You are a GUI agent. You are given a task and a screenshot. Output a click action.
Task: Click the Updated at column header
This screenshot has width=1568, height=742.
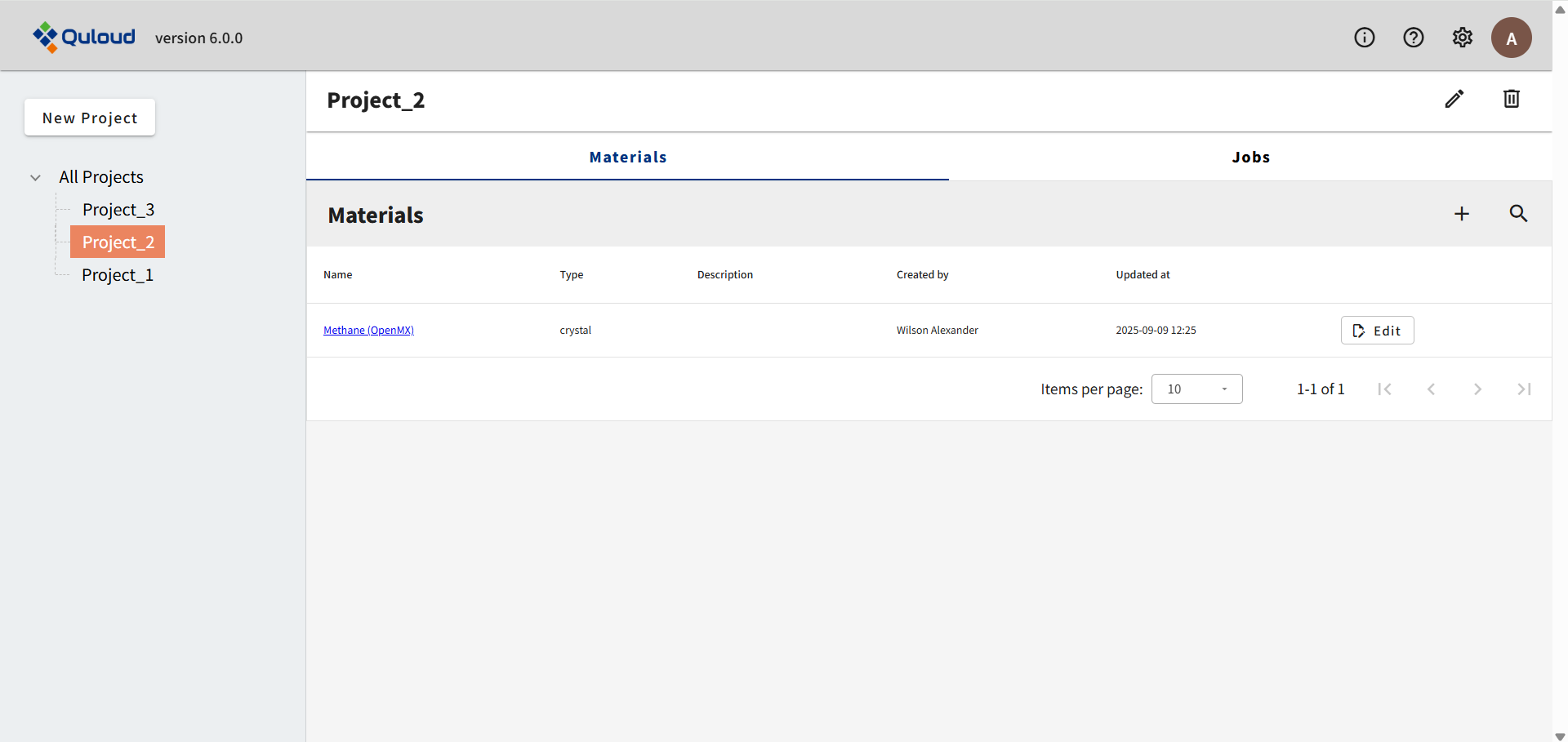click(x=1143, y=275)
